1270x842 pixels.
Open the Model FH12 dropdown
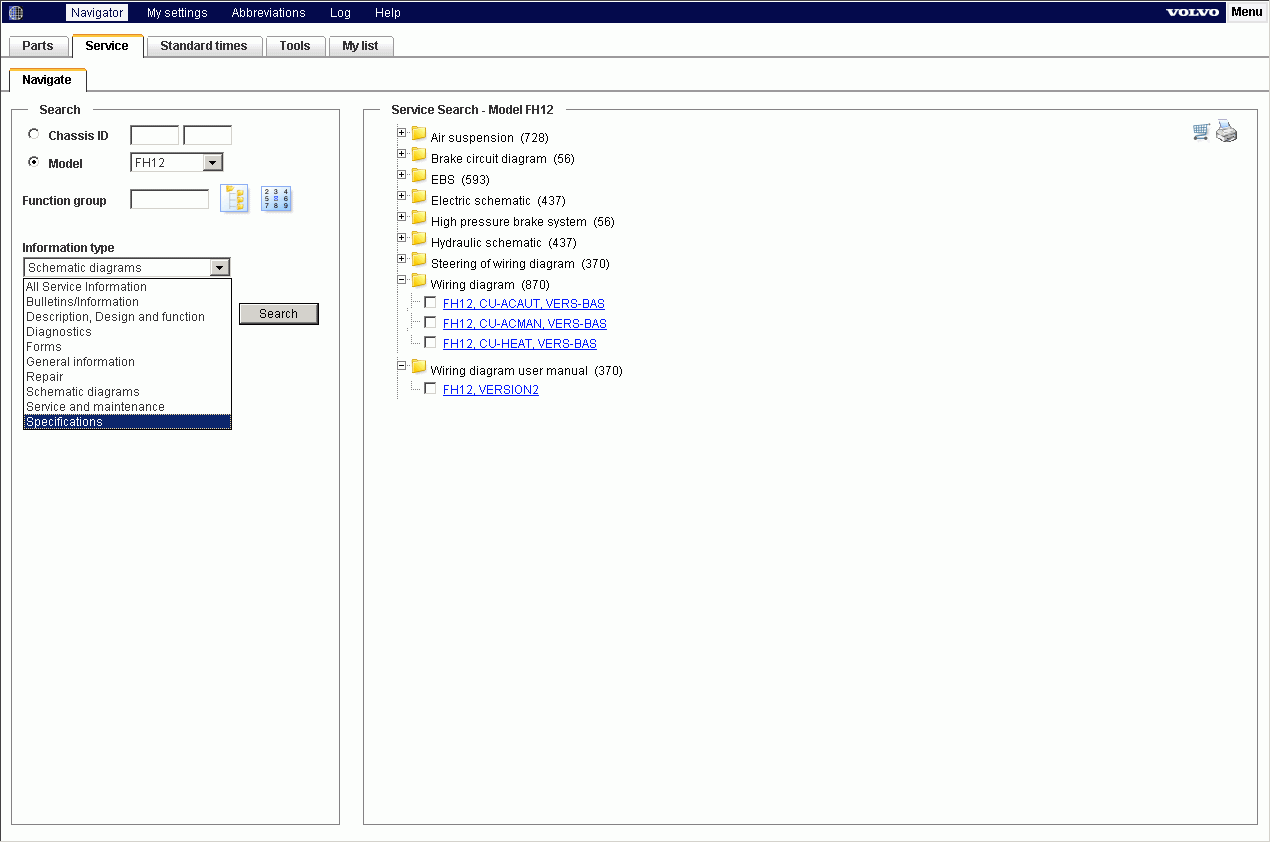177,162
